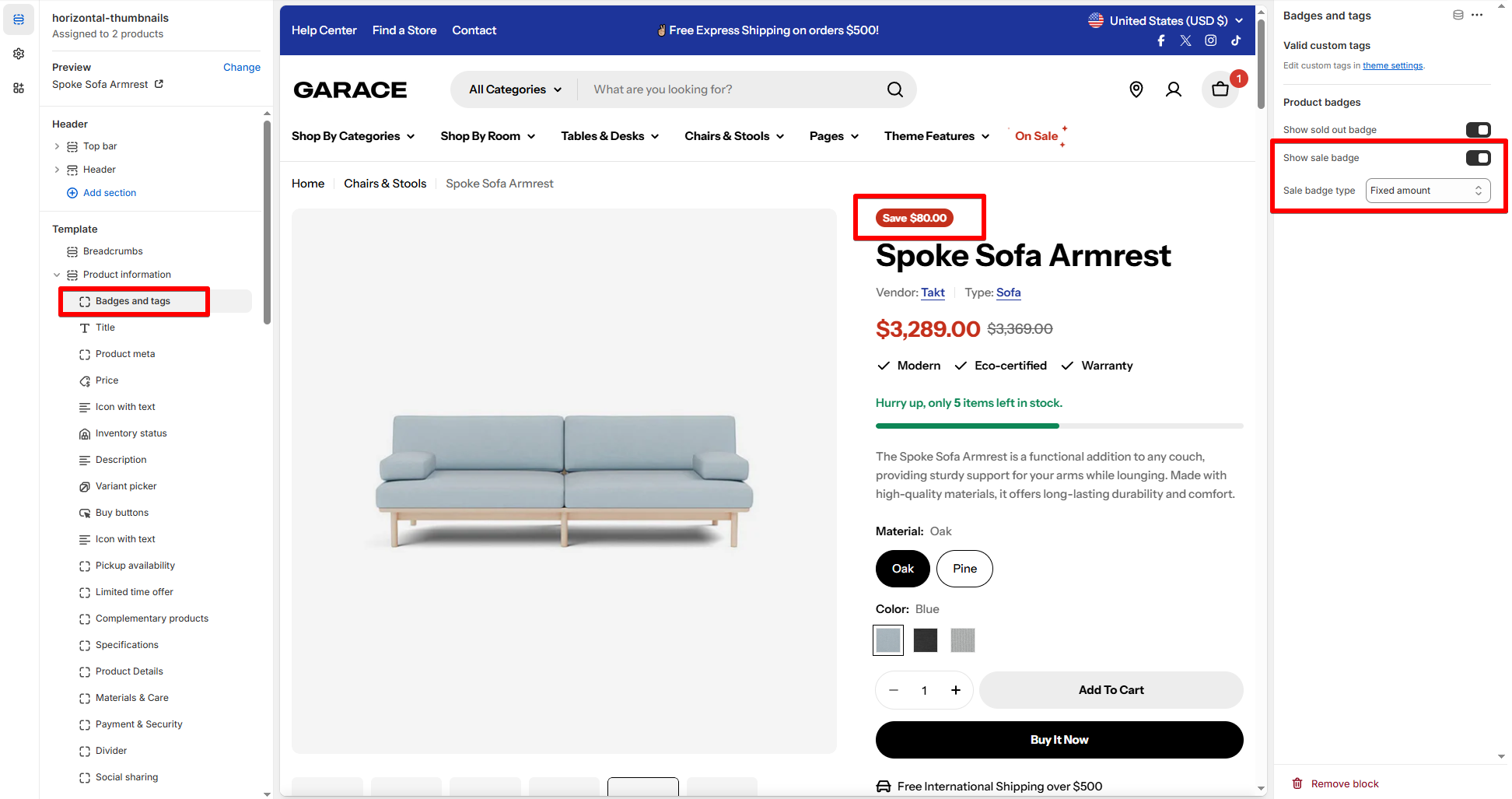
Task: Open the Instagram social icon
Action: [x=1211, y=40]
